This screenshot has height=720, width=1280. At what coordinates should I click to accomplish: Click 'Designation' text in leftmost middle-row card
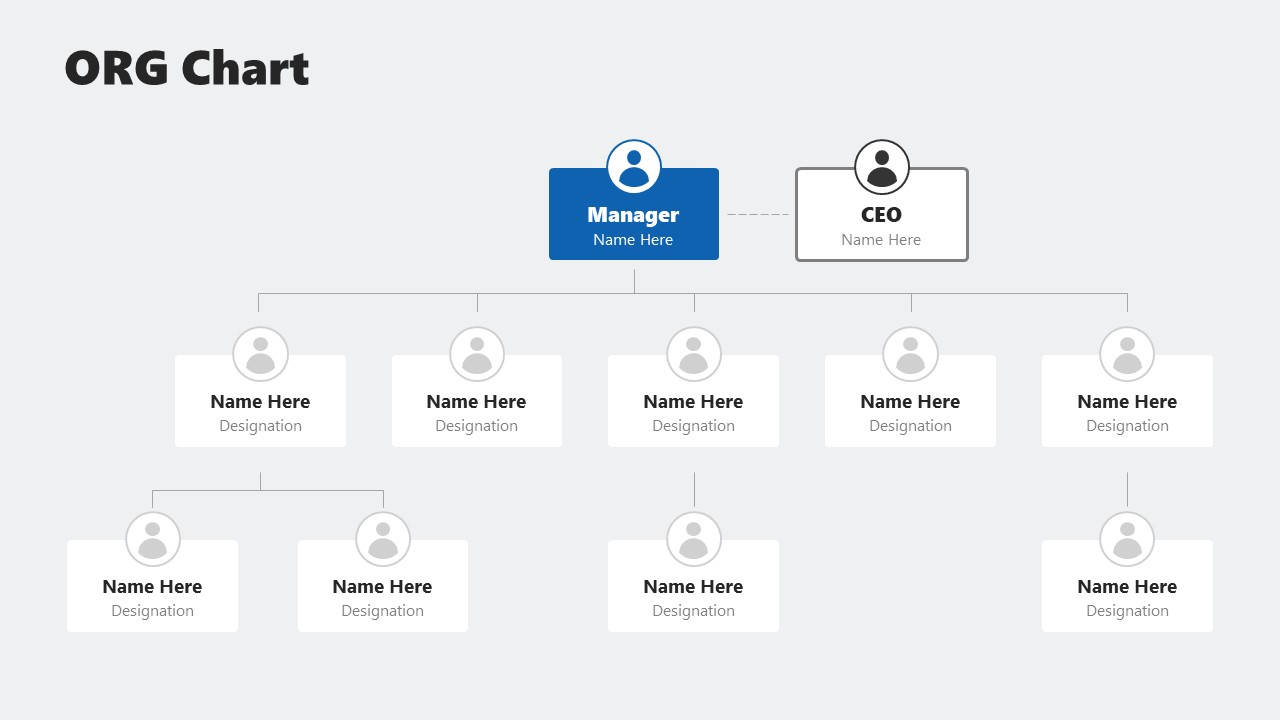(x=260, y=426)
